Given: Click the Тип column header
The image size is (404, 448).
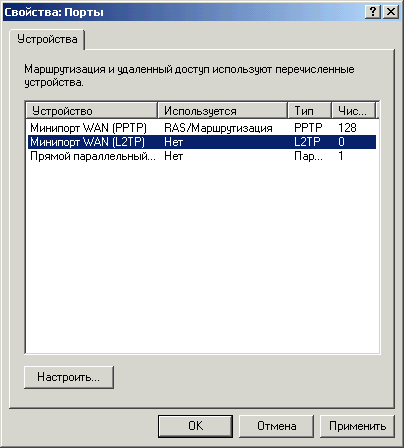Looking at the screenshot, I should click(x=309, y=111).
